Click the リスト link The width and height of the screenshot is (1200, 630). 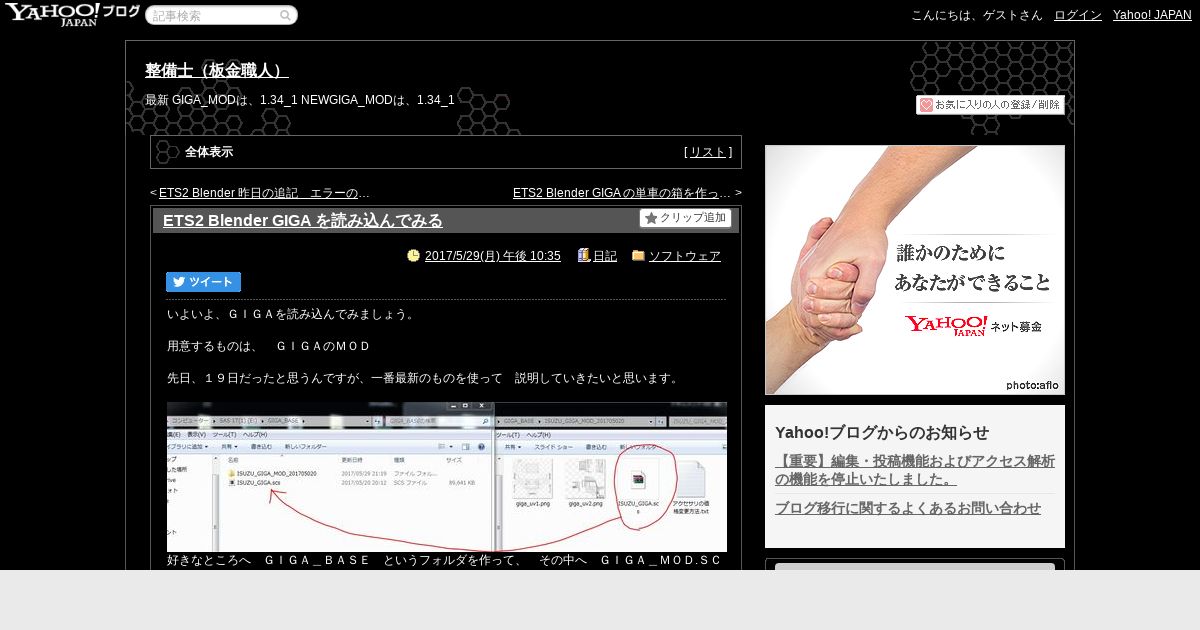point(708,152)
